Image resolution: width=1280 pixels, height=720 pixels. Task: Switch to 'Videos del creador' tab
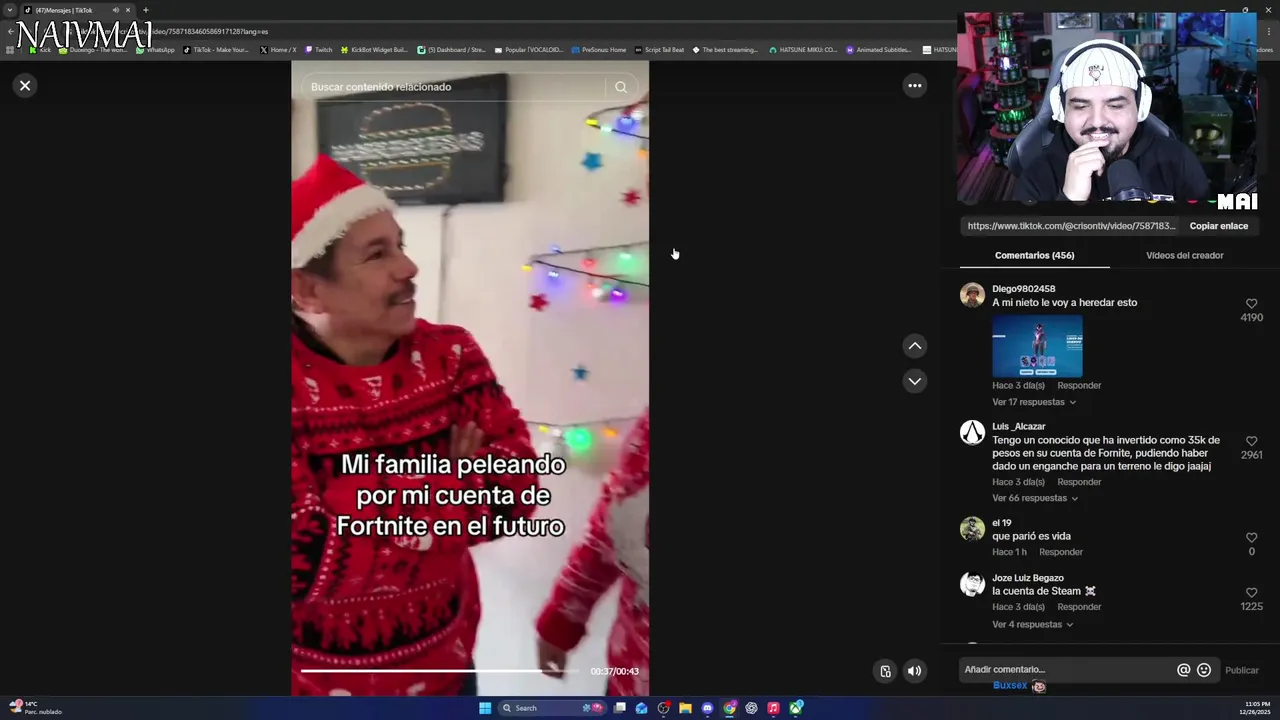point(1184,256)
